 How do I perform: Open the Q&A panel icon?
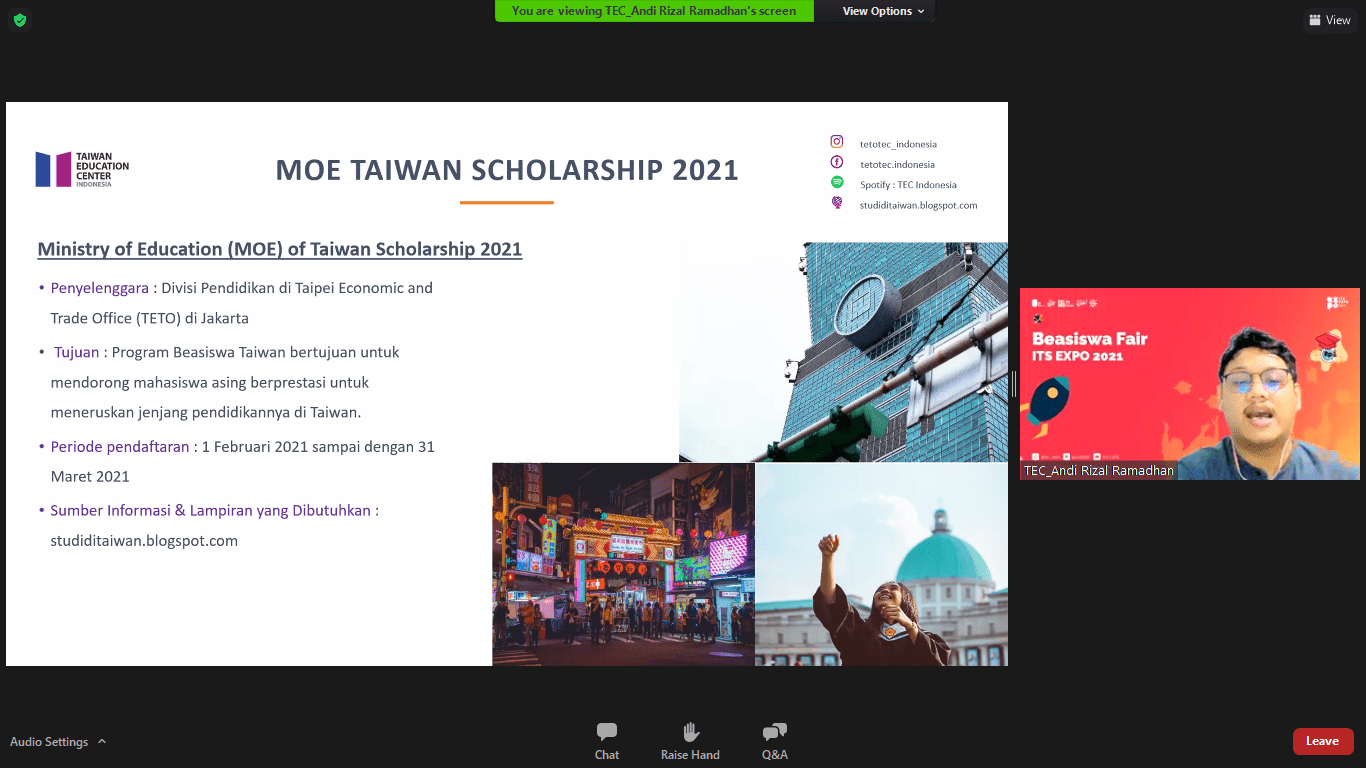click(x=774, y=732)
